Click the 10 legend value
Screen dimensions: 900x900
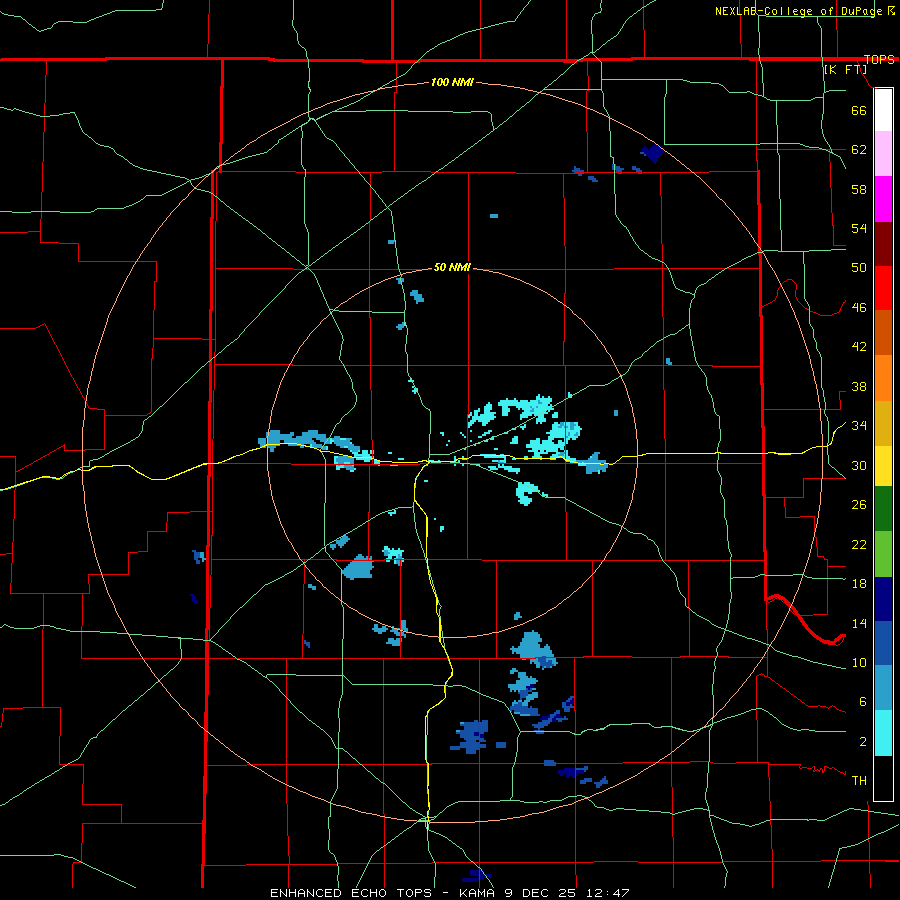click(859, 662)
